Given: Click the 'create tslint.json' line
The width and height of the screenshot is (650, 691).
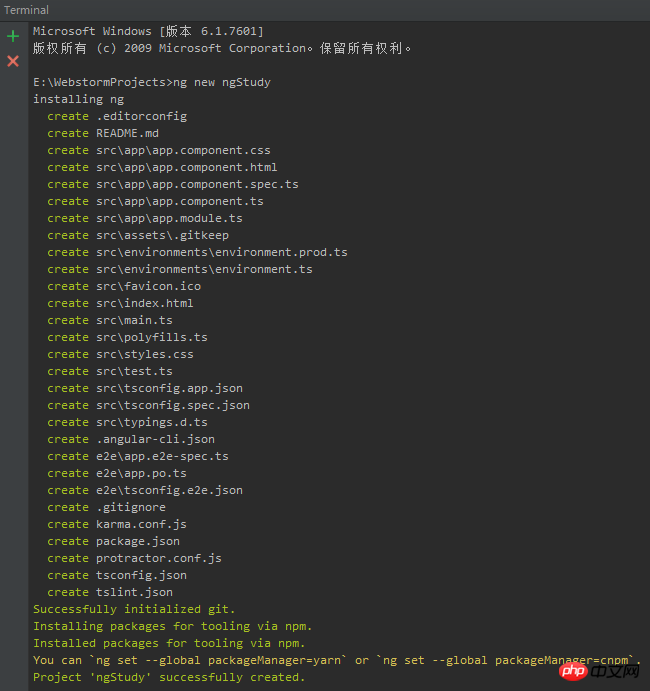Looking at the screenshot, I should tap(110, 592).
